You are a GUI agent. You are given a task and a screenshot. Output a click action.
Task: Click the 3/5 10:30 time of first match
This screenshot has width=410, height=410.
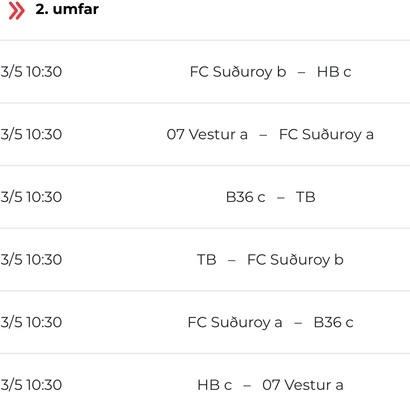31,72
